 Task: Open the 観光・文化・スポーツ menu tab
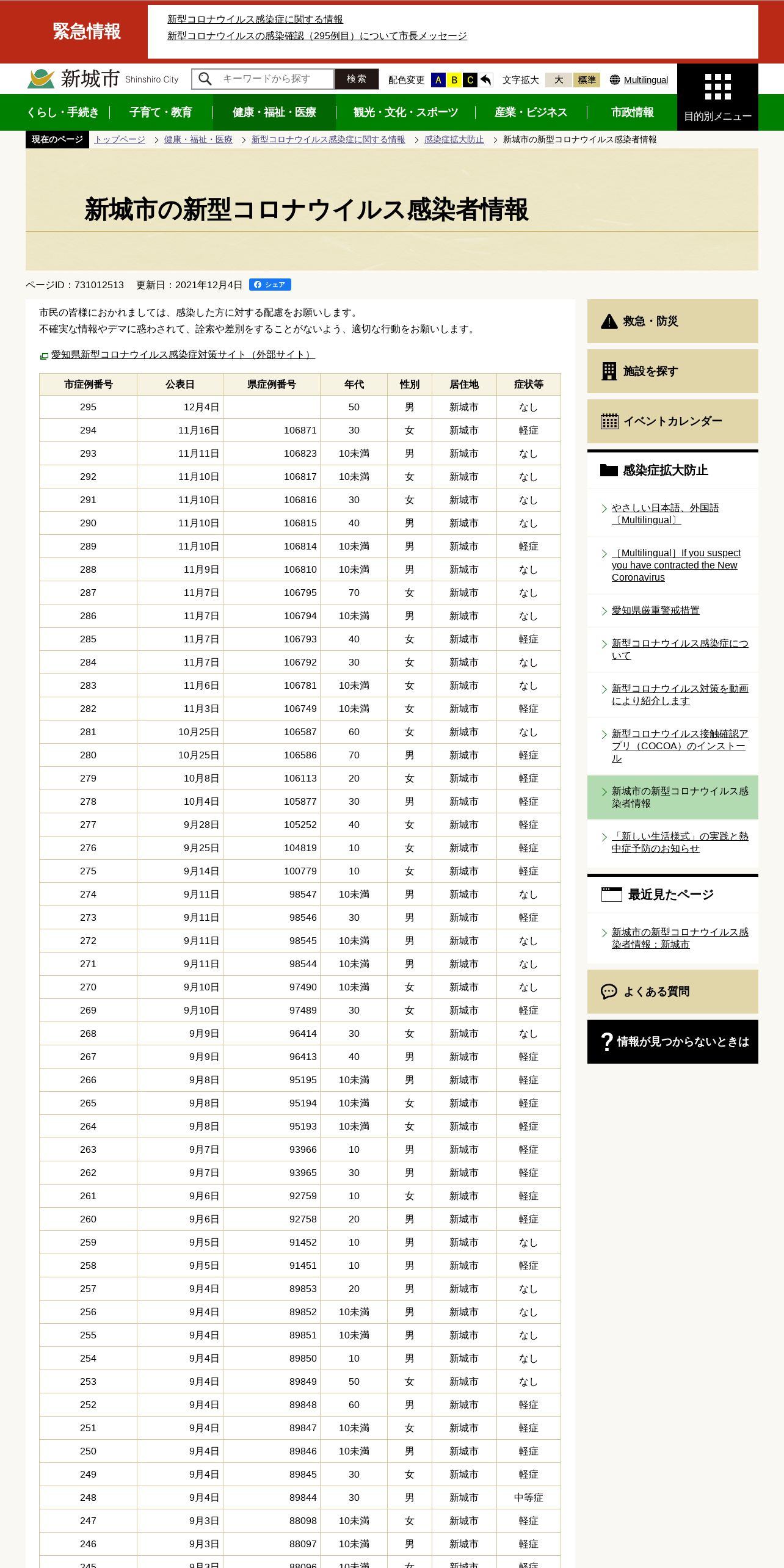[x=405, y=112]
